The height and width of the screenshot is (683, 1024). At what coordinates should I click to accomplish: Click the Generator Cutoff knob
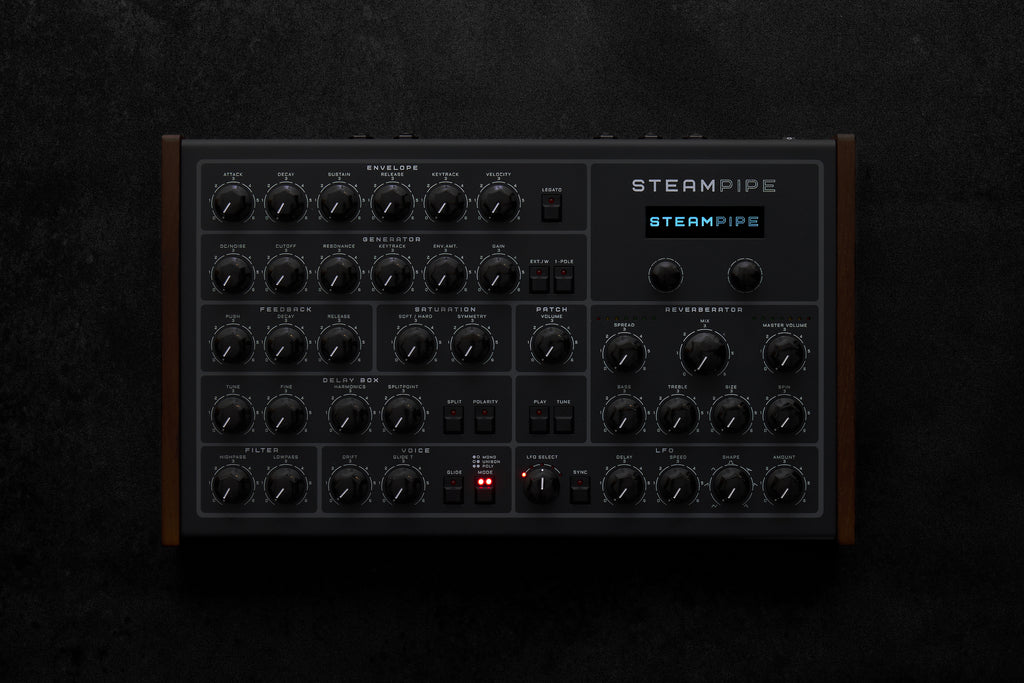coord(285,274)
